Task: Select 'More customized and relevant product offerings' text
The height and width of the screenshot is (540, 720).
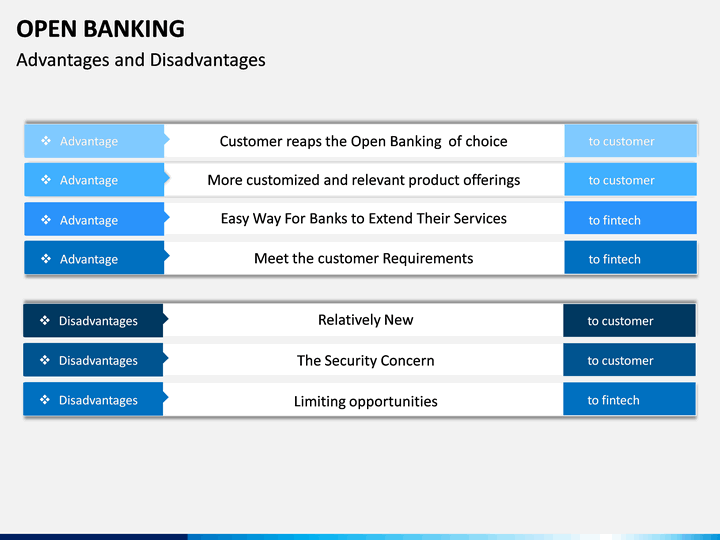Action: point(364,180)
